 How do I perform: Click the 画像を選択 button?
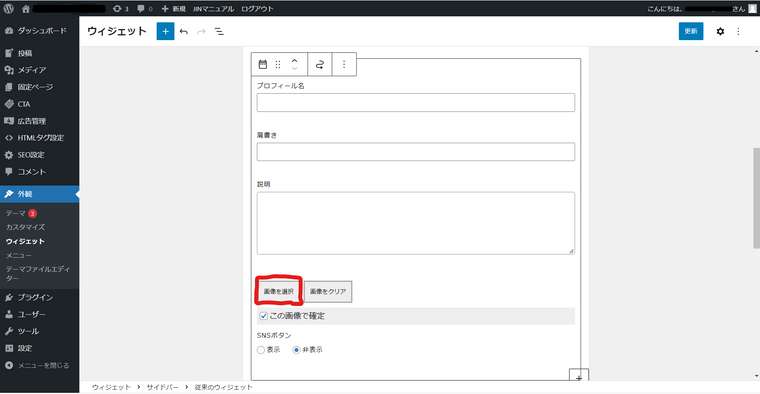coord(279,291)
